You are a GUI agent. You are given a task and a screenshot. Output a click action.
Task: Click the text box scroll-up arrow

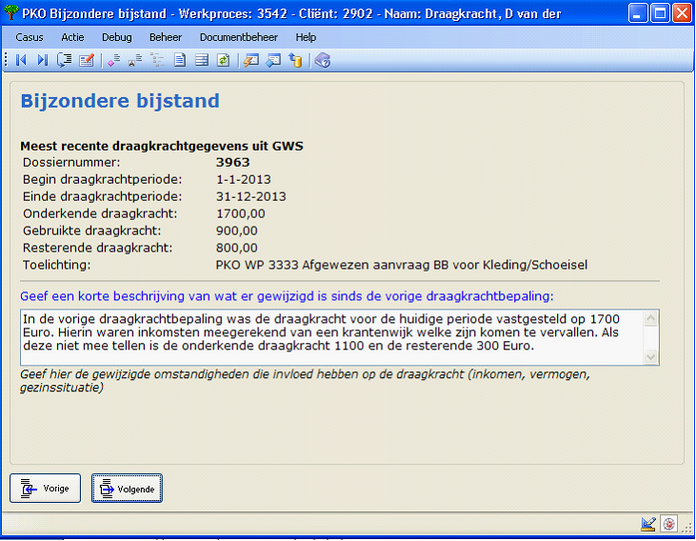coord(651,318)
